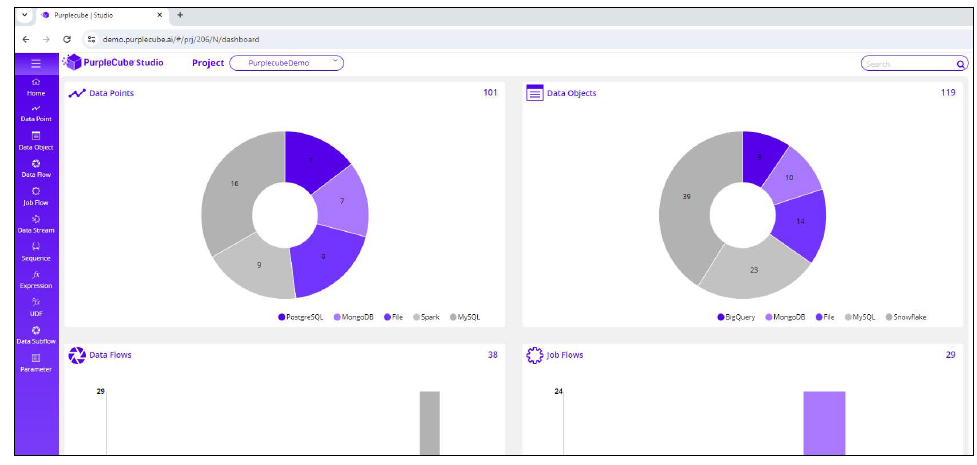Click the purple bar in Job Flows chart

pos(824,423)
